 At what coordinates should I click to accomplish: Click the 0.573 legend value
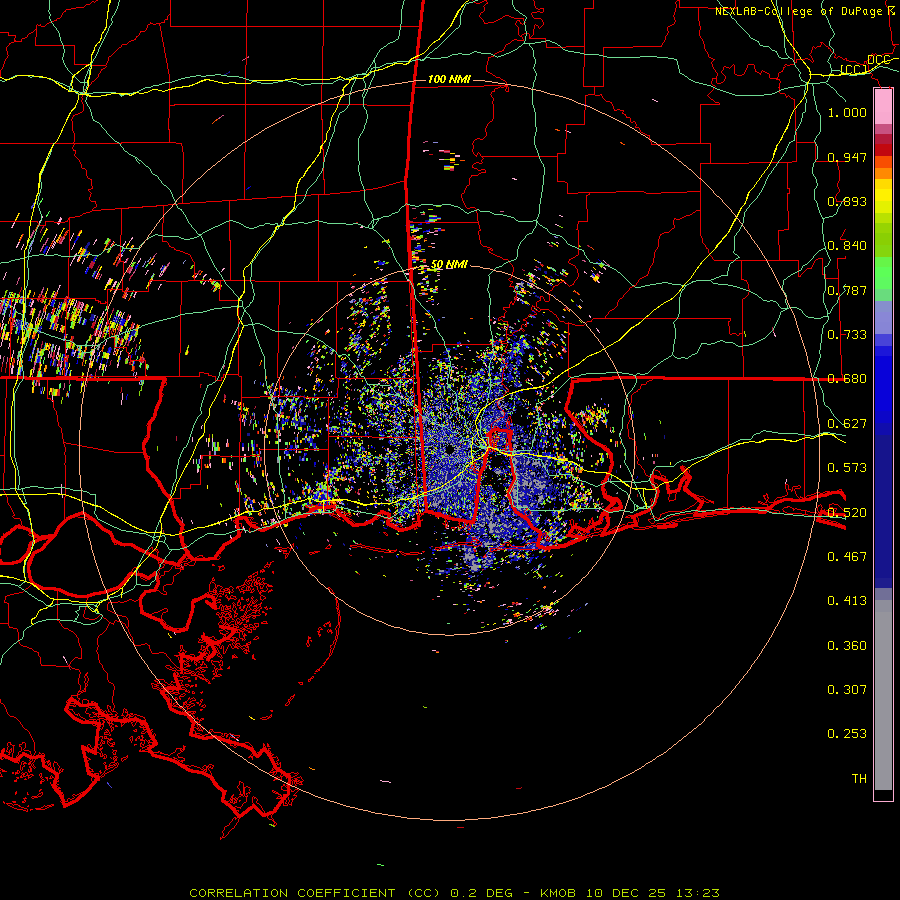pyautogui.click(x=847, y=468)
